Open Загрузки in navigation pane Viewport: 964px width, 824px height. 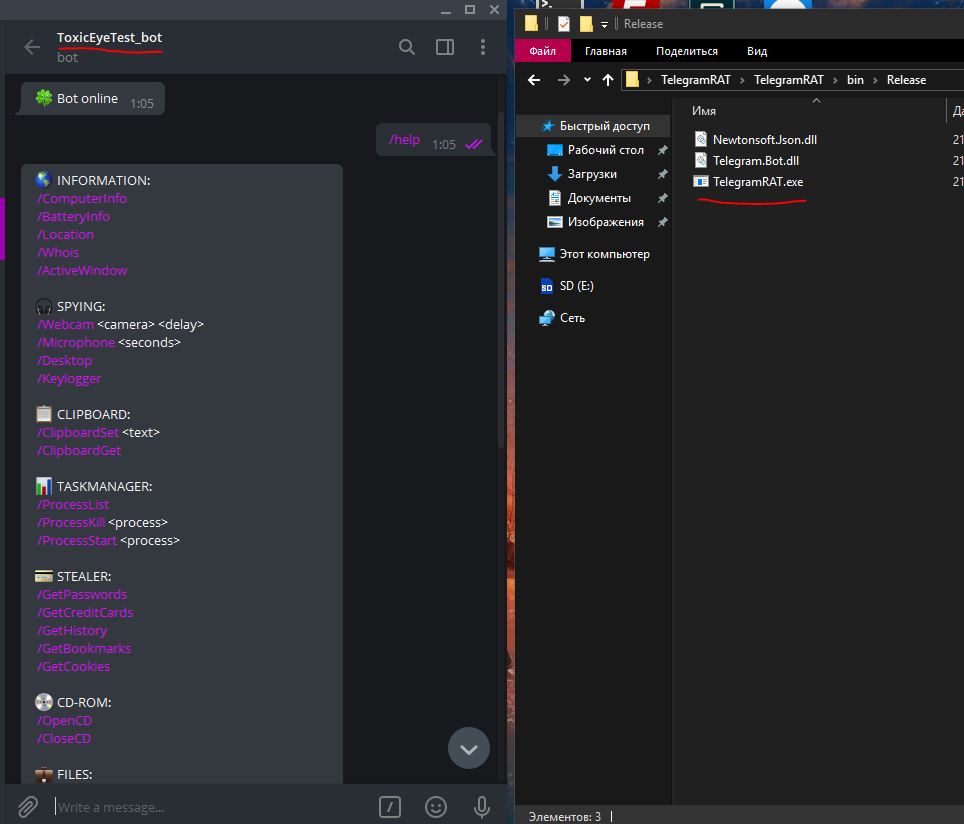[582, 174]
